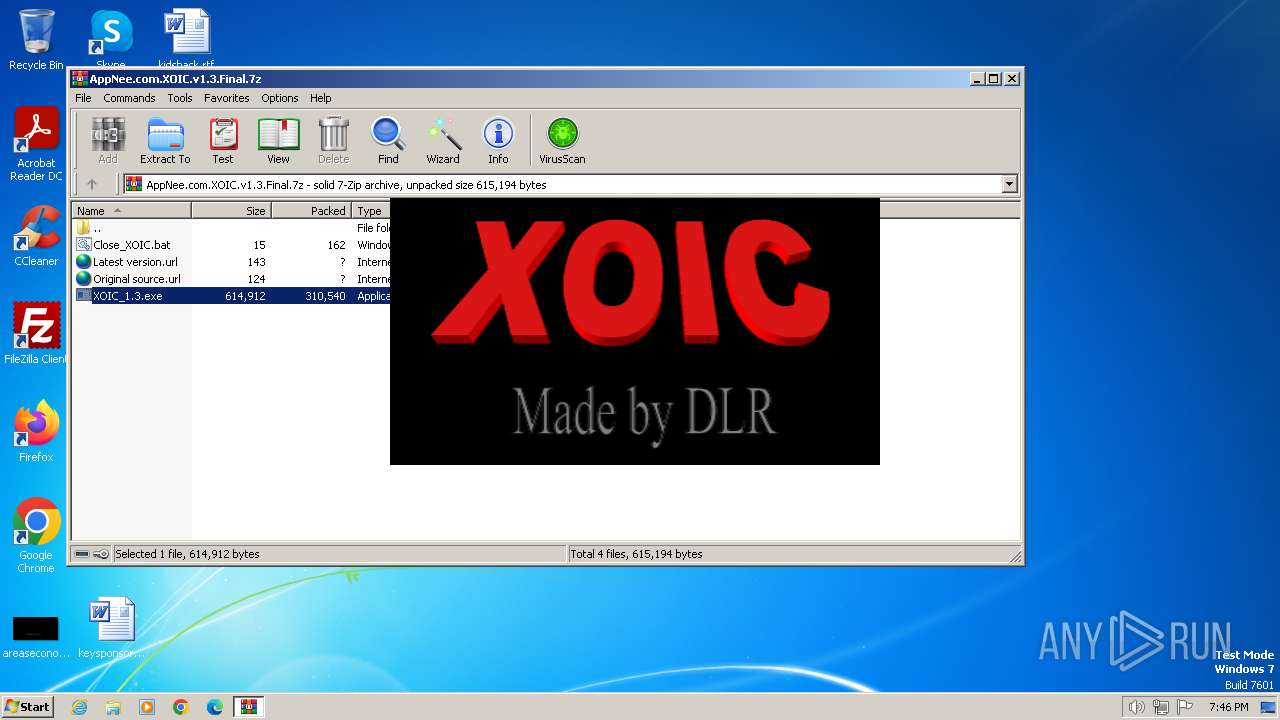Click the Action Center flag tray icon
1280x720 pixels.
click(x=1186, y=707)
